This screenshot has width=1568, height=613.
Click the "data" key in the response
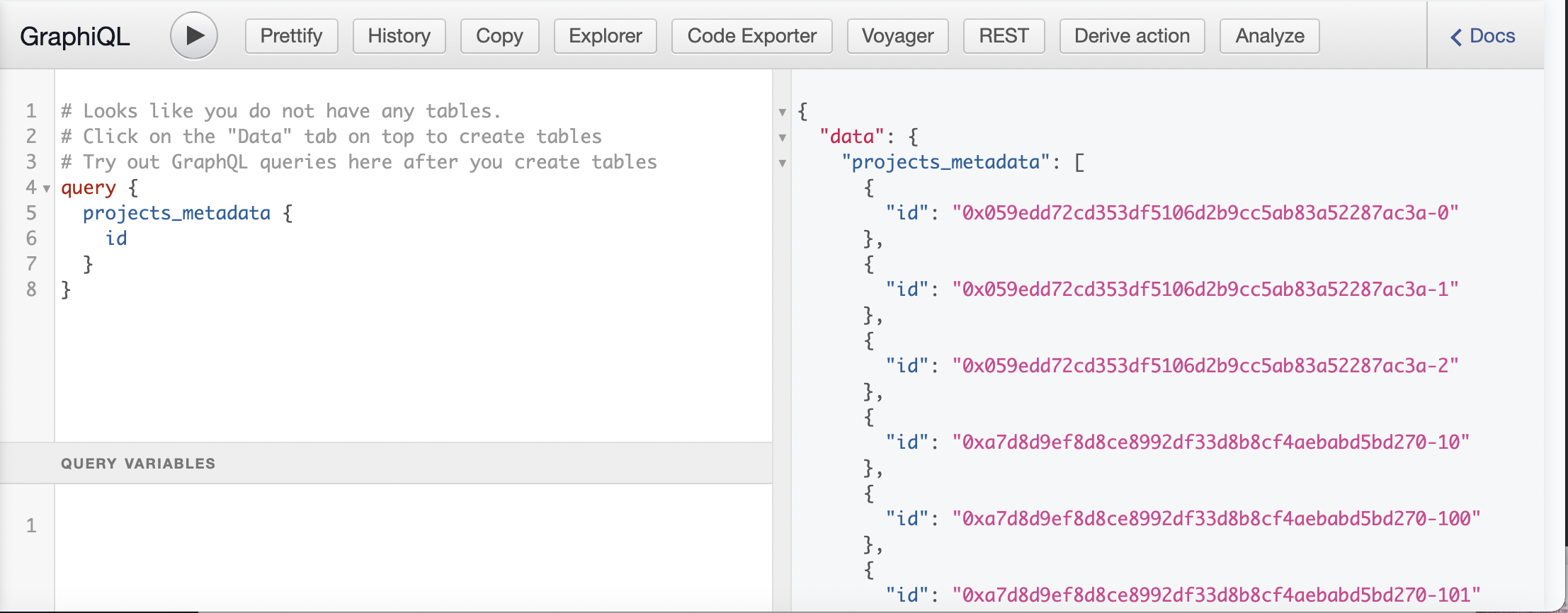click(852, 137)
